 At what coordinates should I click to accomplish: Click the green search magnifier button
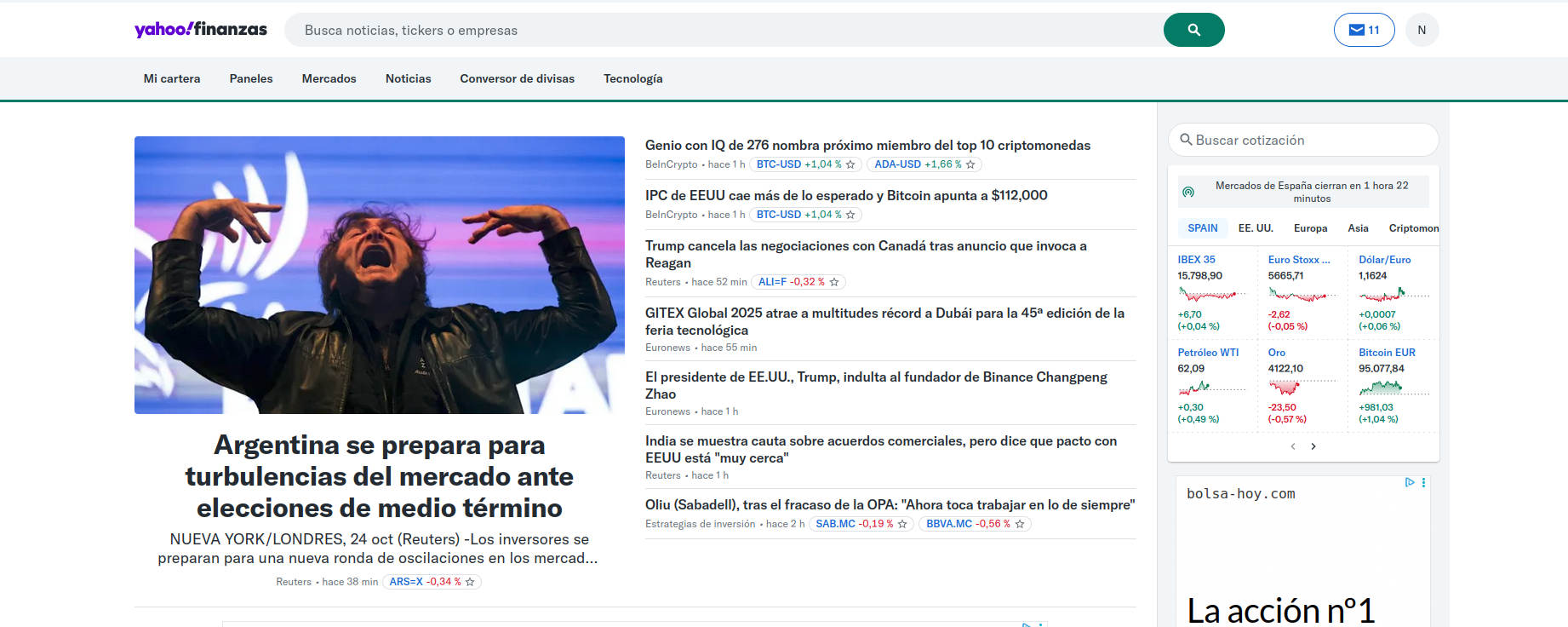click(1193, 30)
